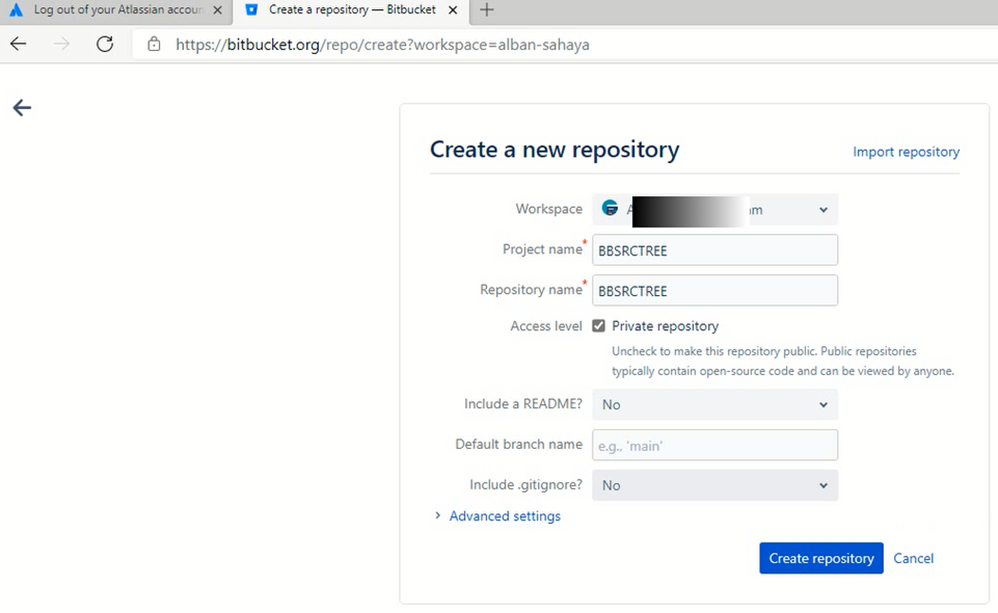The image size is (998, 613).
Task: Open the Include a README dropdown
Action: tap(715, 405)
